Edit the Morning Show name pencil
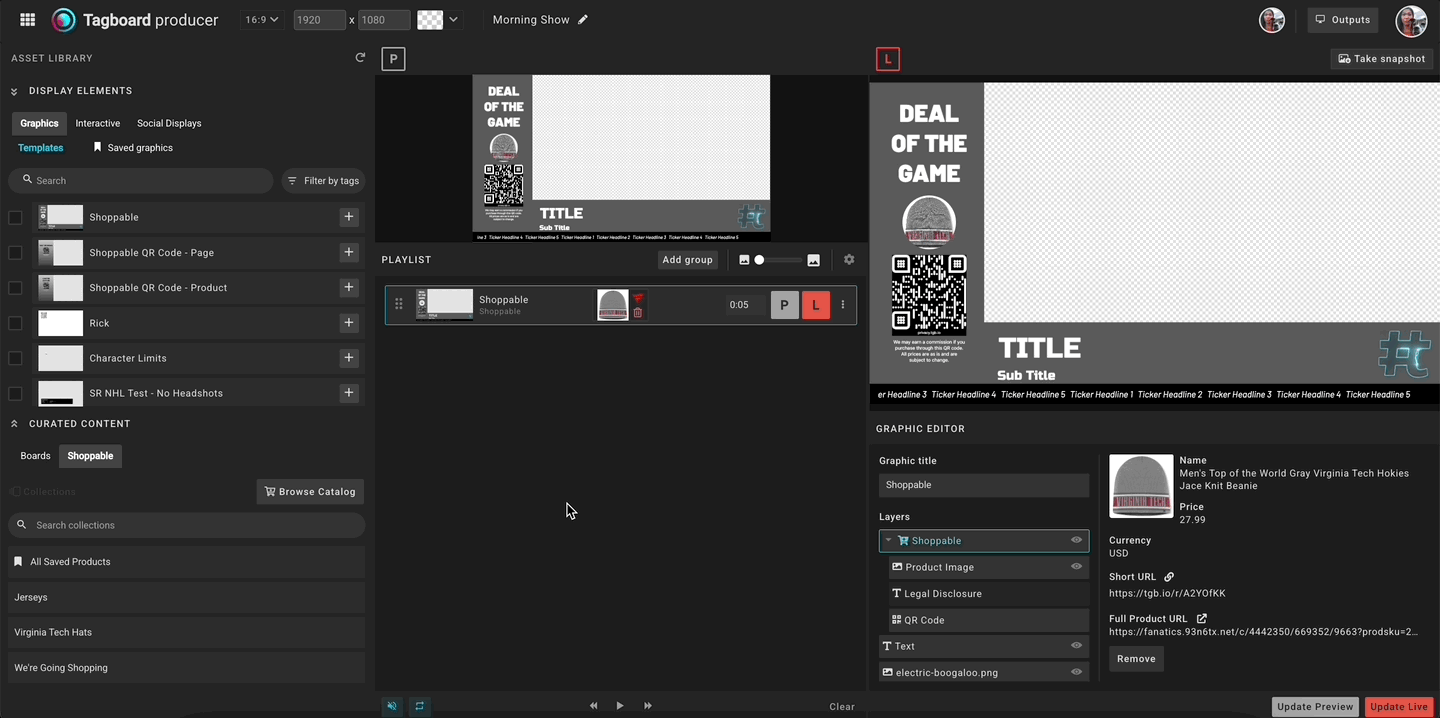Screen dimensions: 1440x718 (x=583, y=20)
